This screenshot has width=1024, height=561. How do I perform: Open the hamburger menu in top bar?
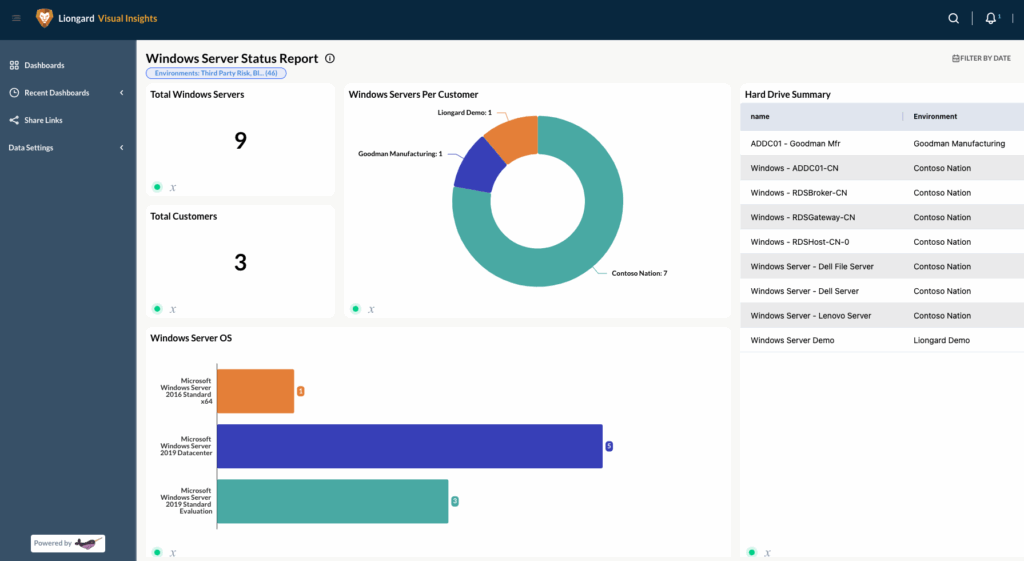[x=16, y=18]
